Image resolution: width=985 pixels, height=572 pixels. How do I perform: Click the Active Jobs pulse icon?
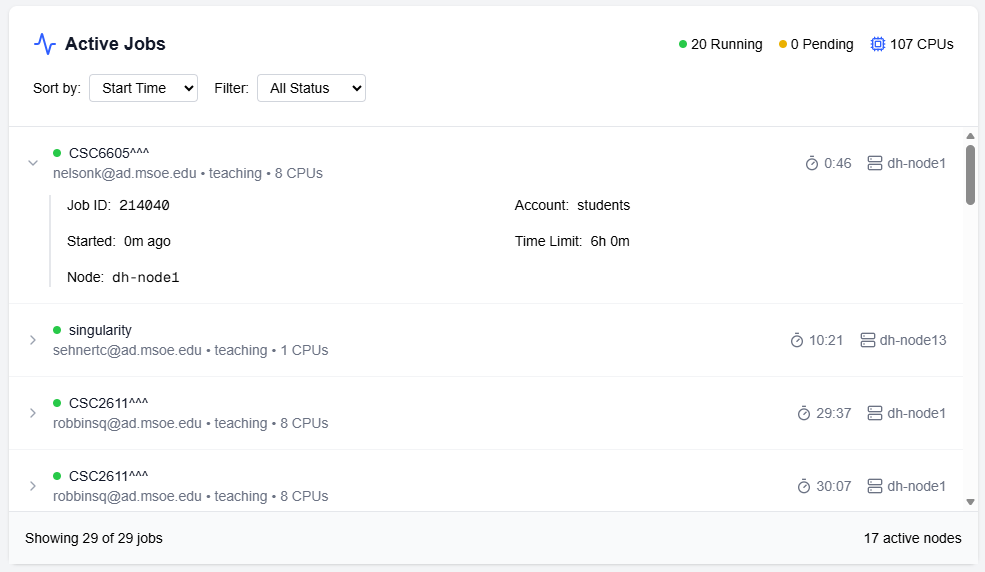click(45, 44)
